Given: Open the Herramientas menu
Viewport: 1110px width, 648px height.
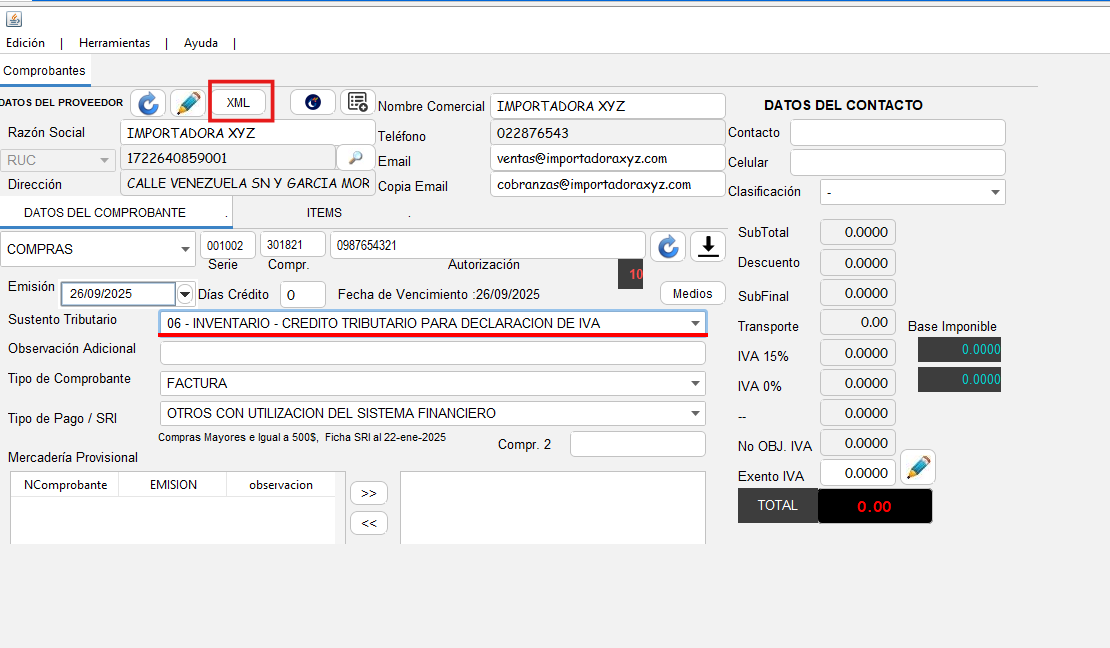Looking at the screenshot, I should (x=114, y=43).
